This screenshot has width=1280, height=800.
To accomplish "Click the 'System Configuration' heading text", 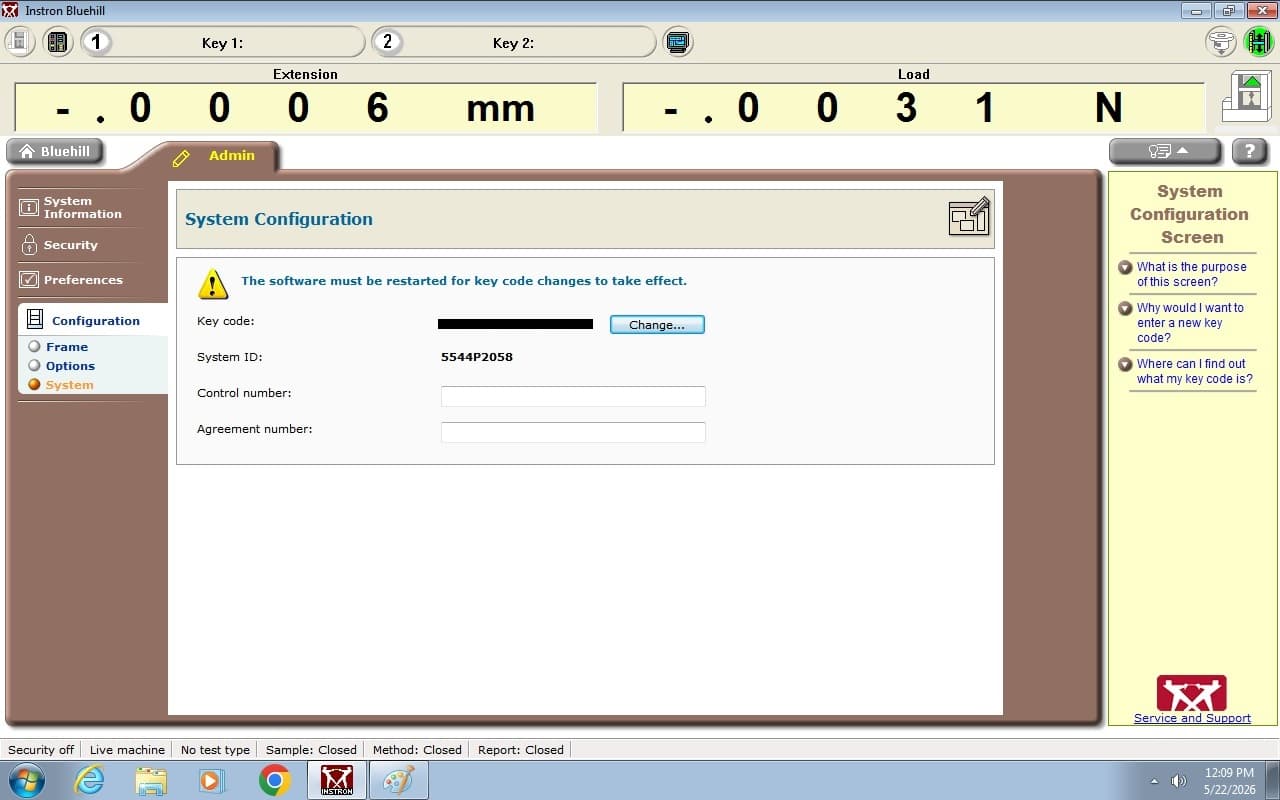I will [279, 219].
